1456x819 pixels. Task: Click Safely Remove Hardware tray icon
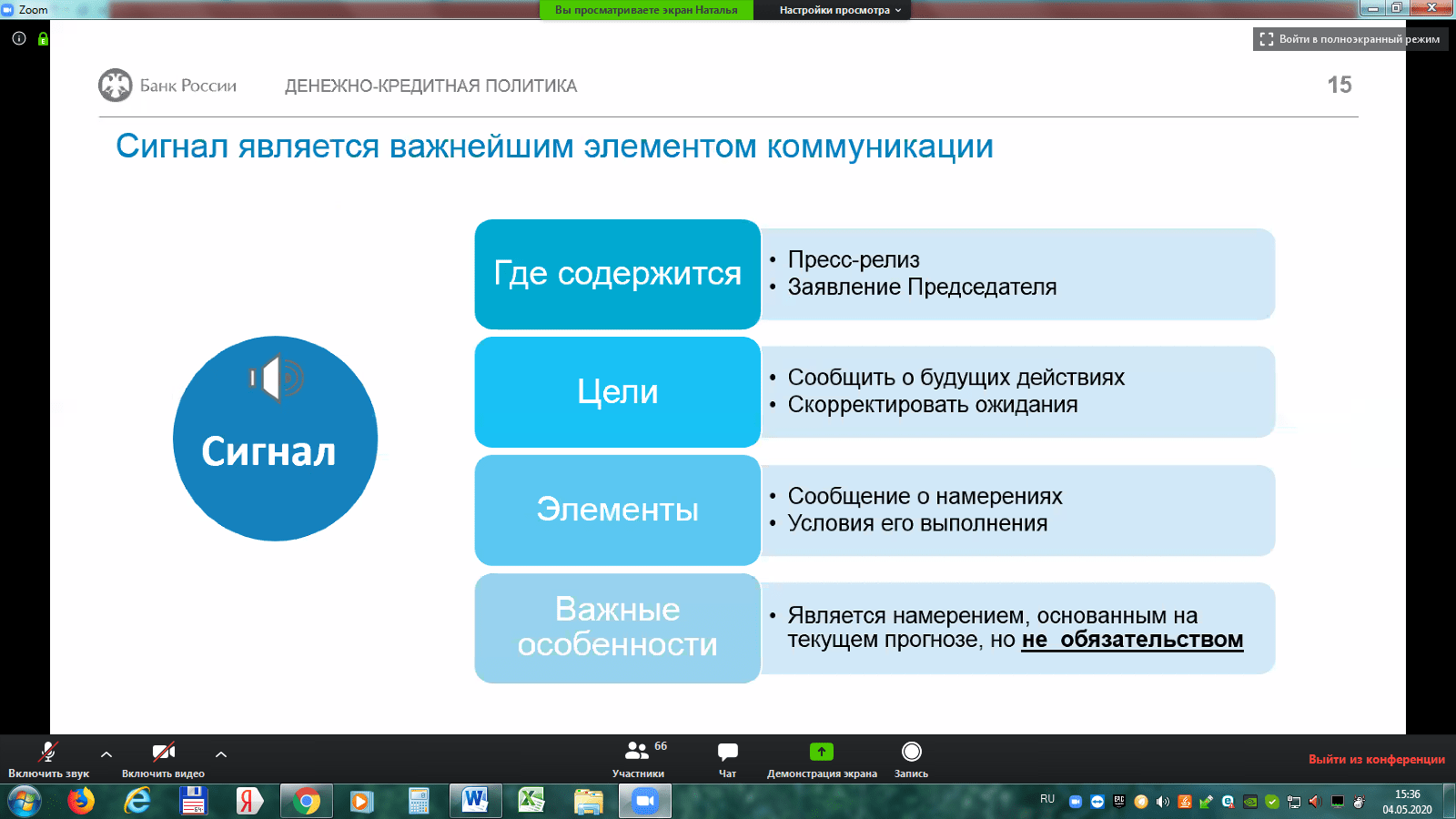pyautogui.click(x=1207, y=802)
